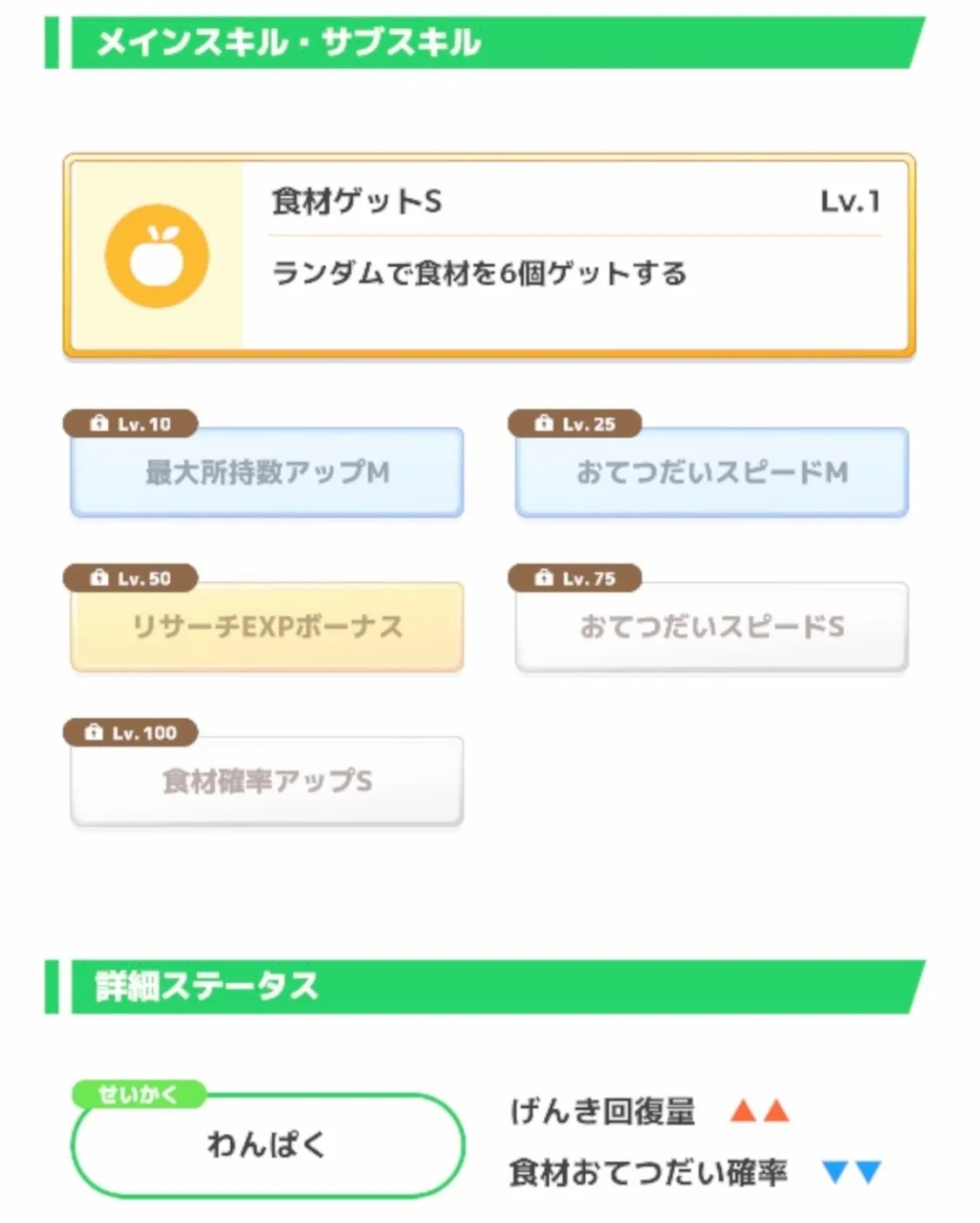Click the Lv.50 lock badge

[x=131, y=578]
